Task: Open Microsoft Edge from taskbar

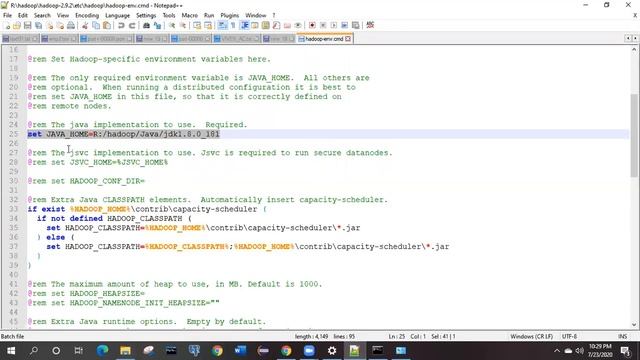Action: click(102, 351)
